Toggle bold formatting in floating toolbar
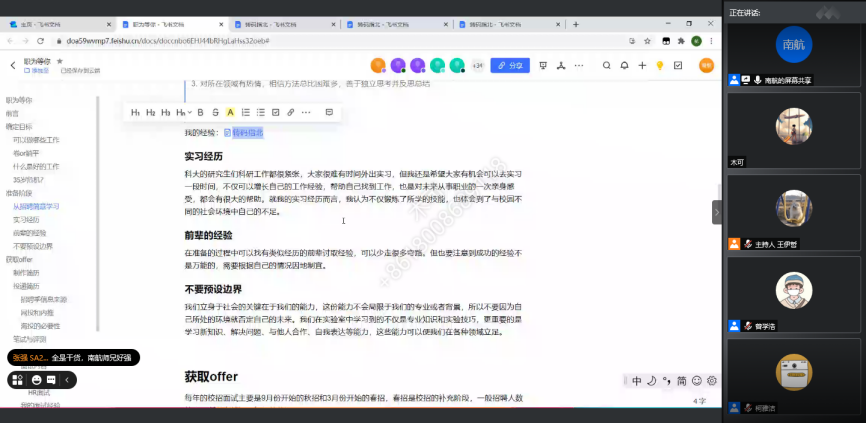Viewport: 866px width, 423px height. (200, 112)
